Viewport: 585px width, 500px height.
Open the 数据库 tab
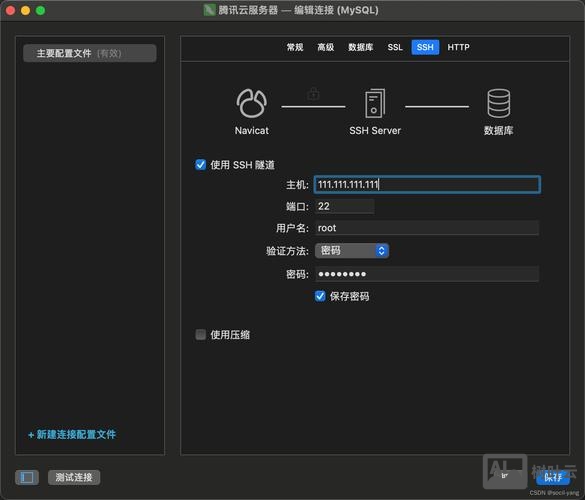pyautogui.click(x=360, y=47)
